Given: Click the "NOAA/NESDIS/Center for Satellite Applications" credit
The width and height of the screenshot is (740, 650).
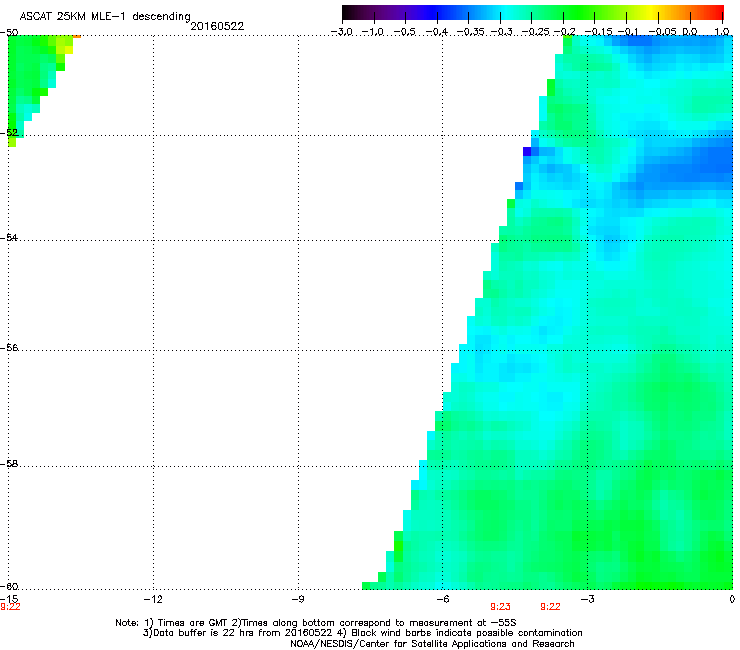Looking at the screenshot, I should [x=432, y=644].
